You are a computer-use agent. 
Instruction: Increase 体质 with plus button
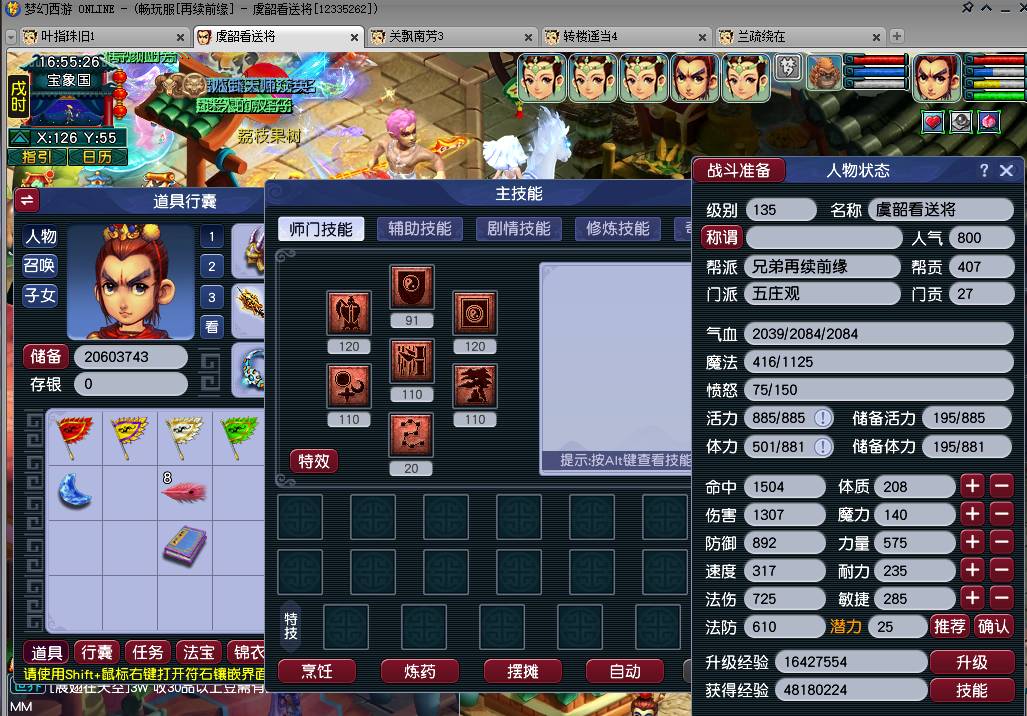[x=973, y=486]
